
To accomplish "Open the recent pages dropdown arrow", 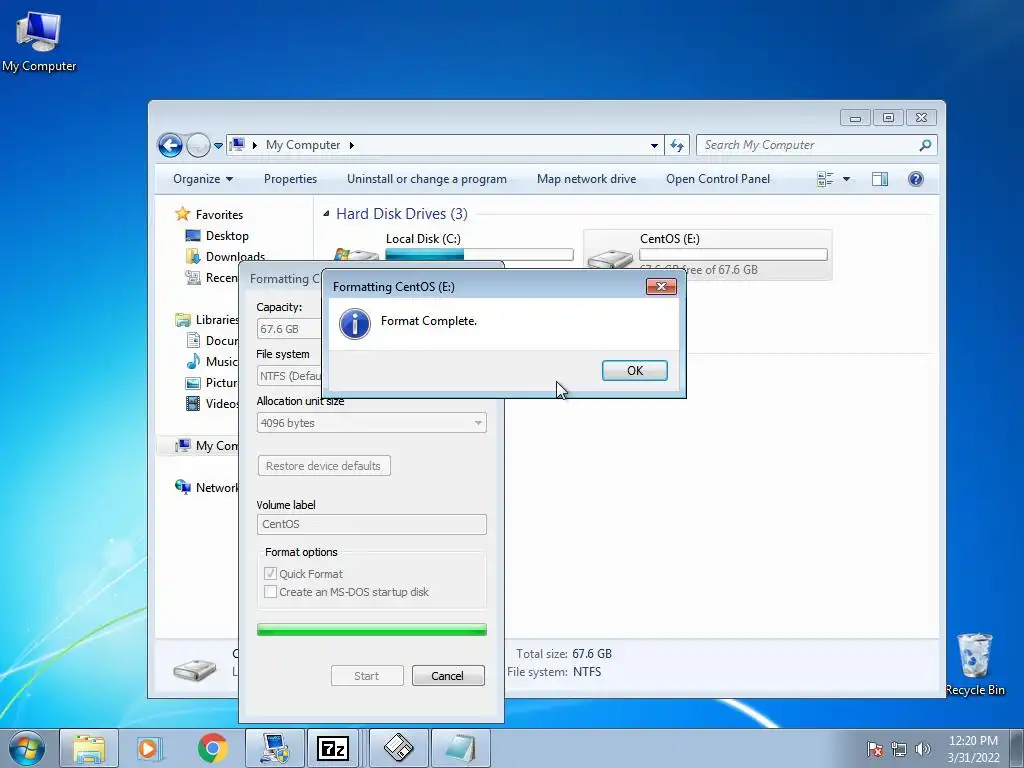I will (218, 146).
